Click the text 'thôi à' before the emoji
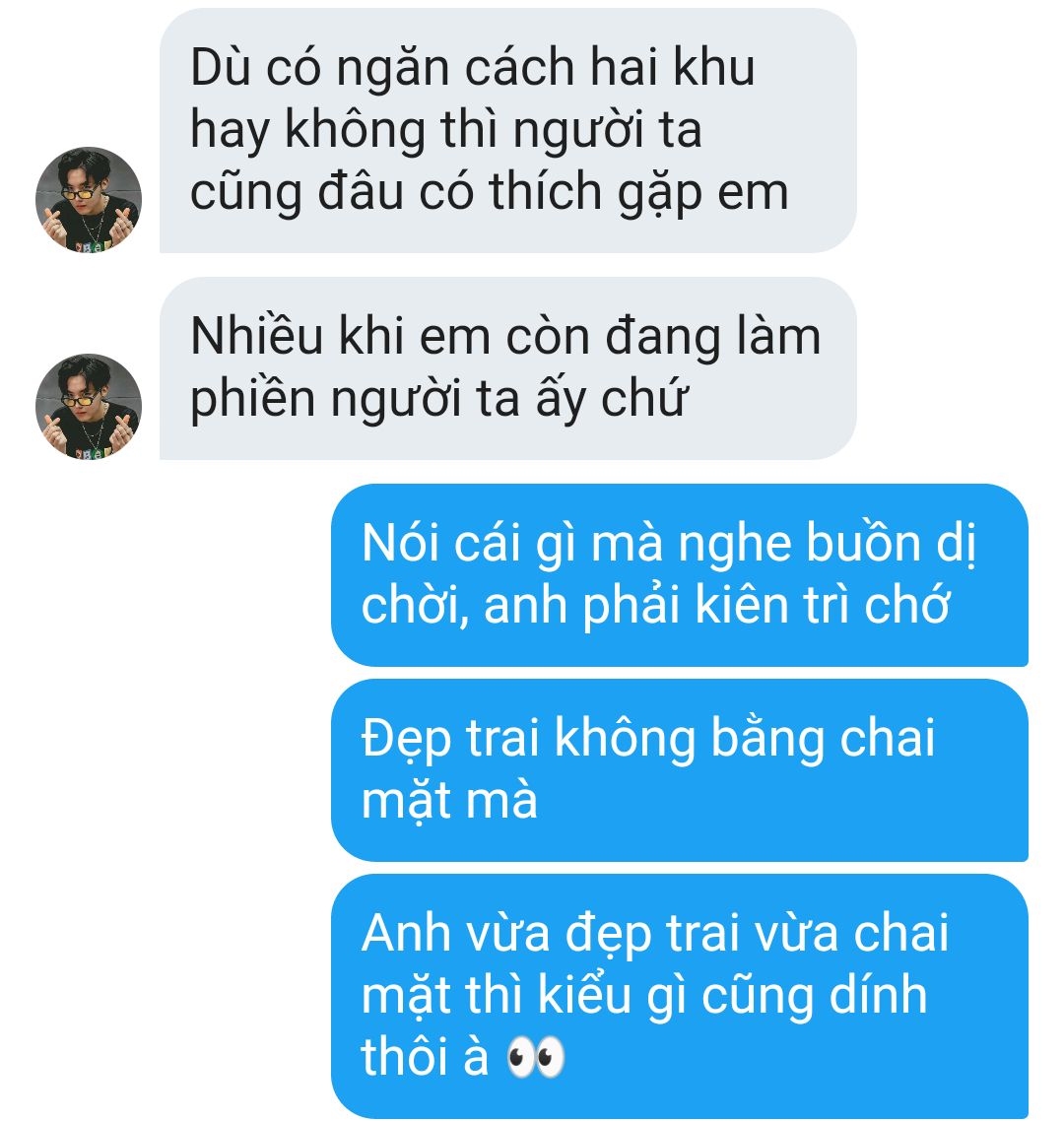Screen dimensions: 1064x1121 point(425,1057)
